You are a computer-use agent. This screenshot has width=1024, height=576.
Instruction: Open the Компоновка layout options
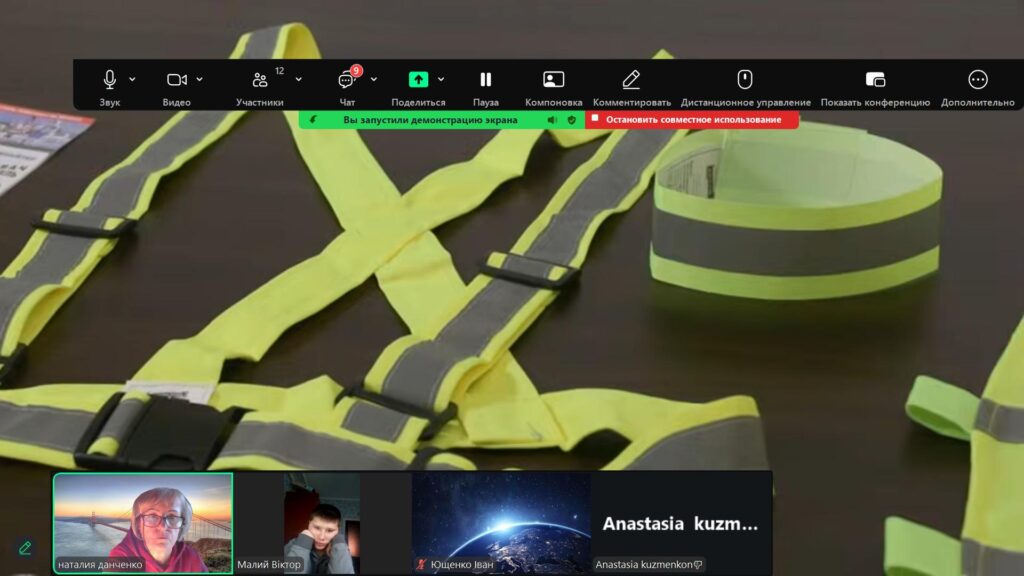click(x=553, y=80)
